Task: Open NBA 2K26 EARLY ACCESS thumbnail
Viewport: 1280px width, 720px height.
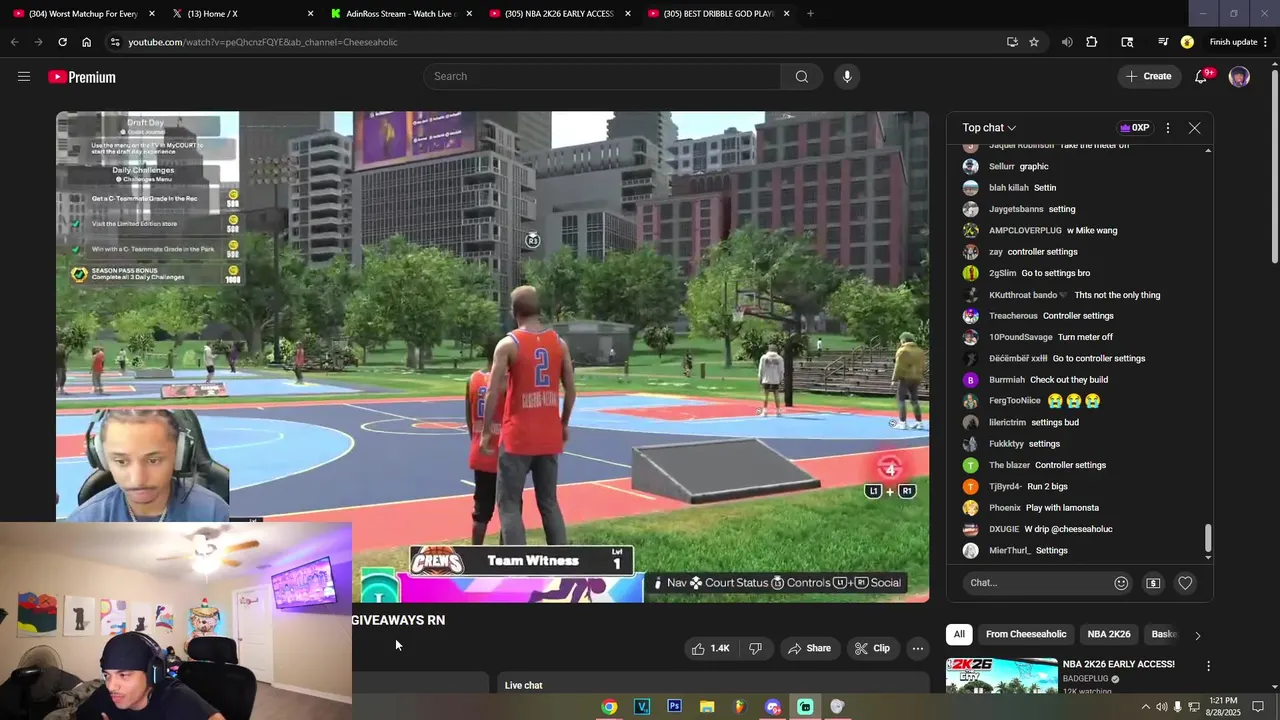Action: click(1002, 676)
